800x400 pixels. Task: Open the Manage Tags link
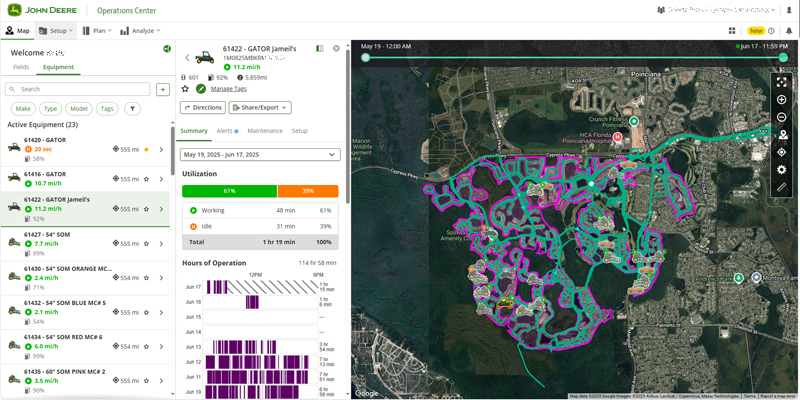(229, 89)
